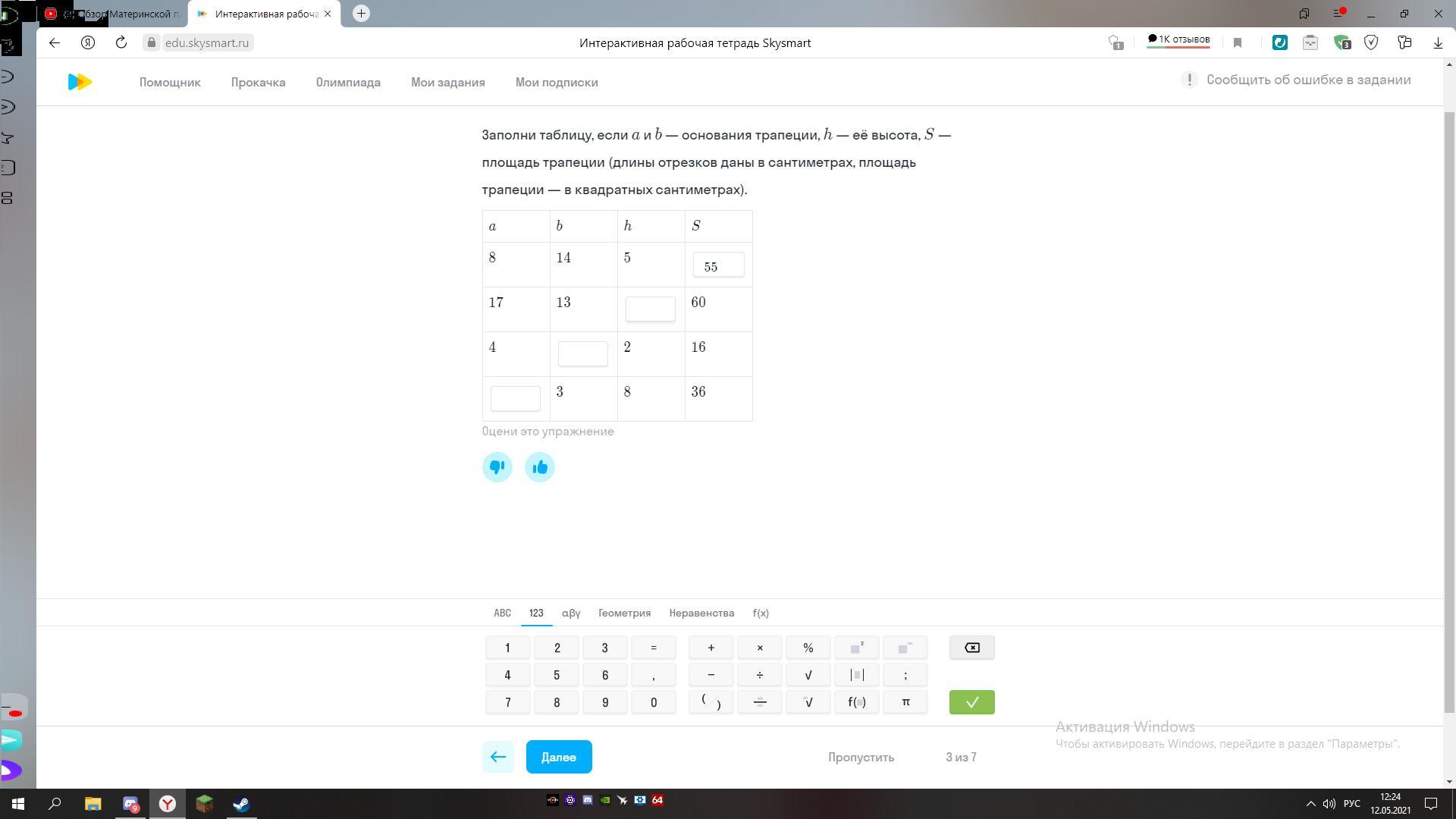This screenshot has height=819, width=1456.
Task: Confirm input with the green checkmark button
Action: pyautogui.click(x=971, y=702)
